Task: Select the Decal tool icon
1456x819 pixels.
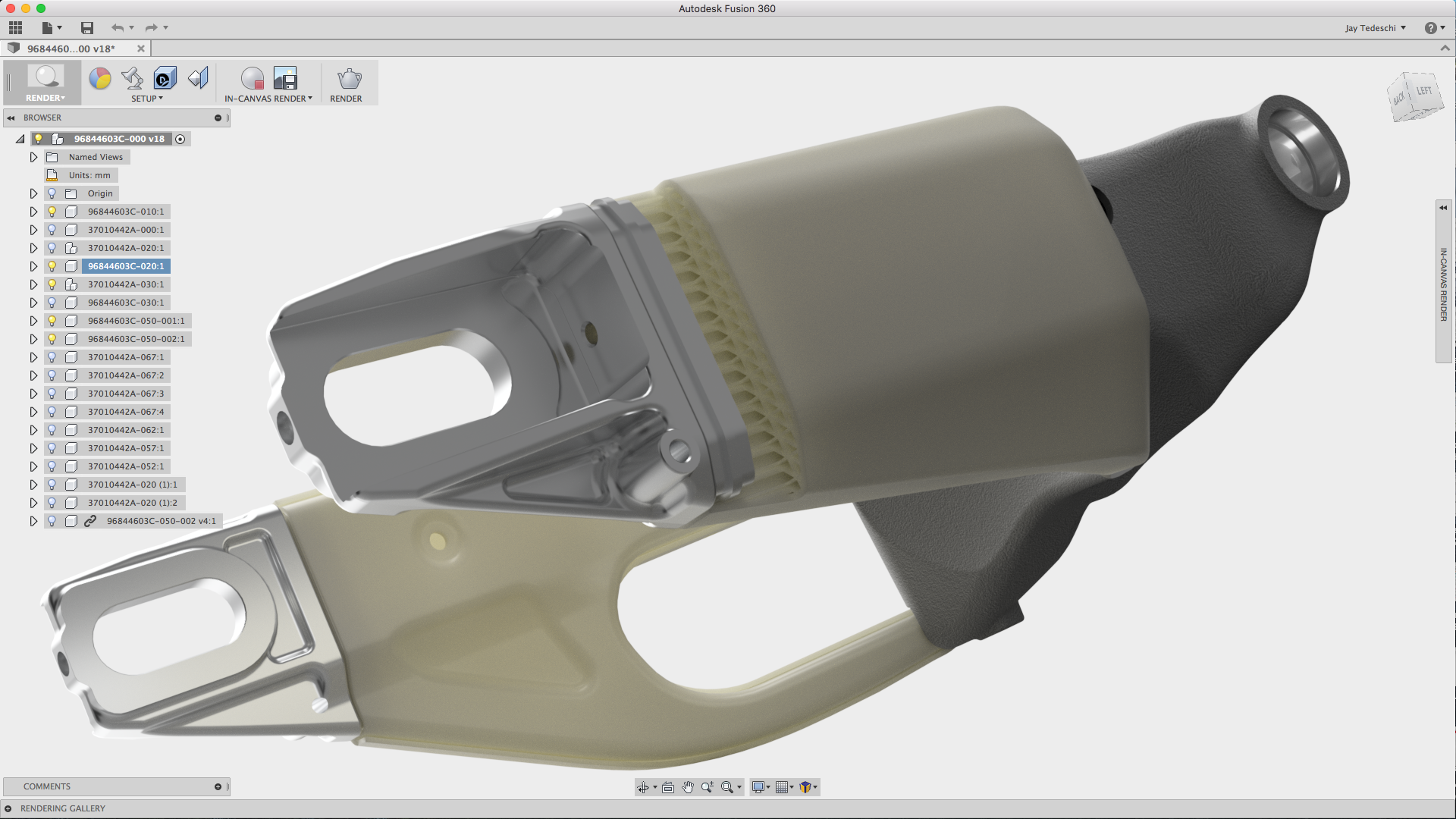Action: pos(165,78)
